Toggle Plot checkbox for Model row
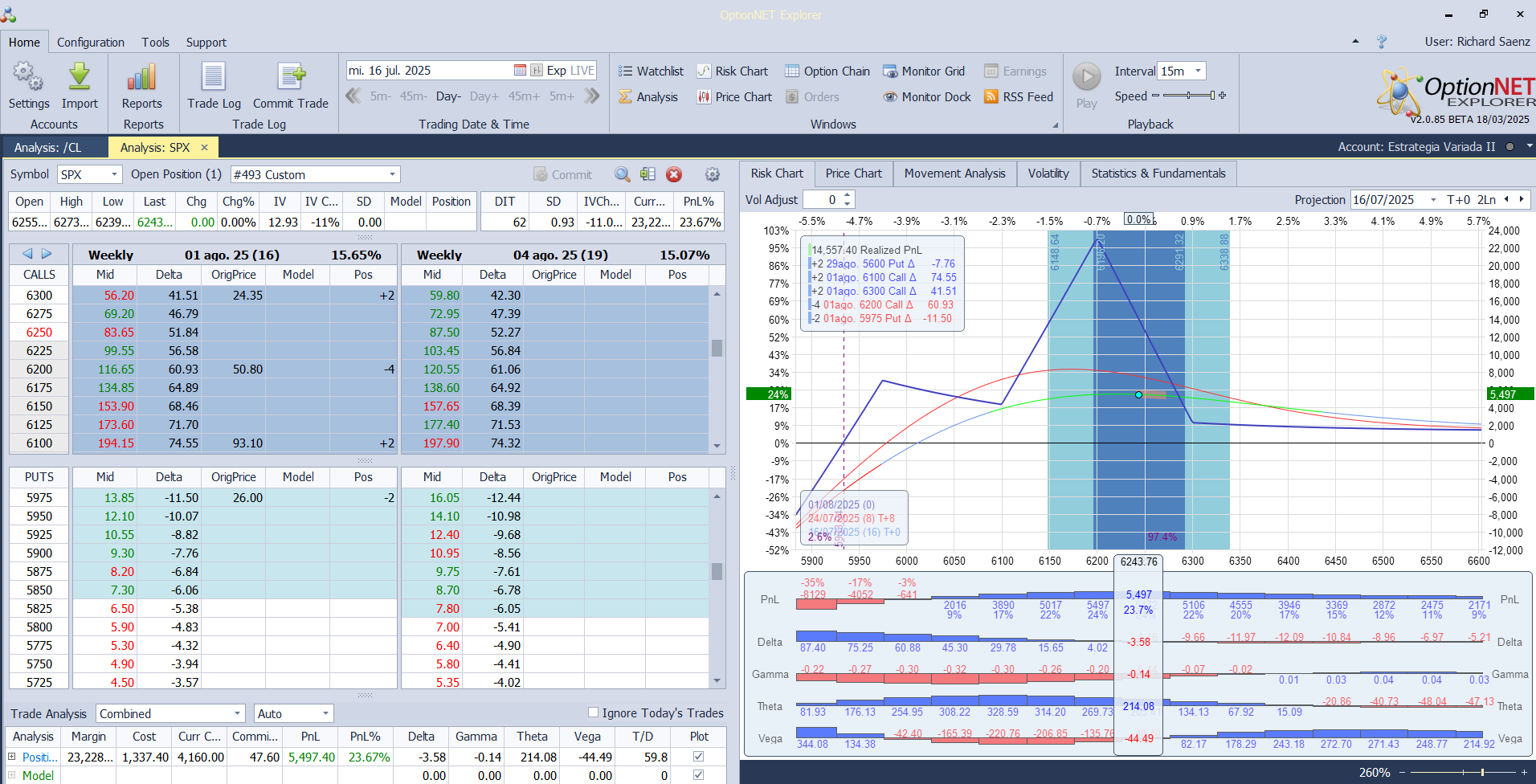 click(x=698, y=775)
